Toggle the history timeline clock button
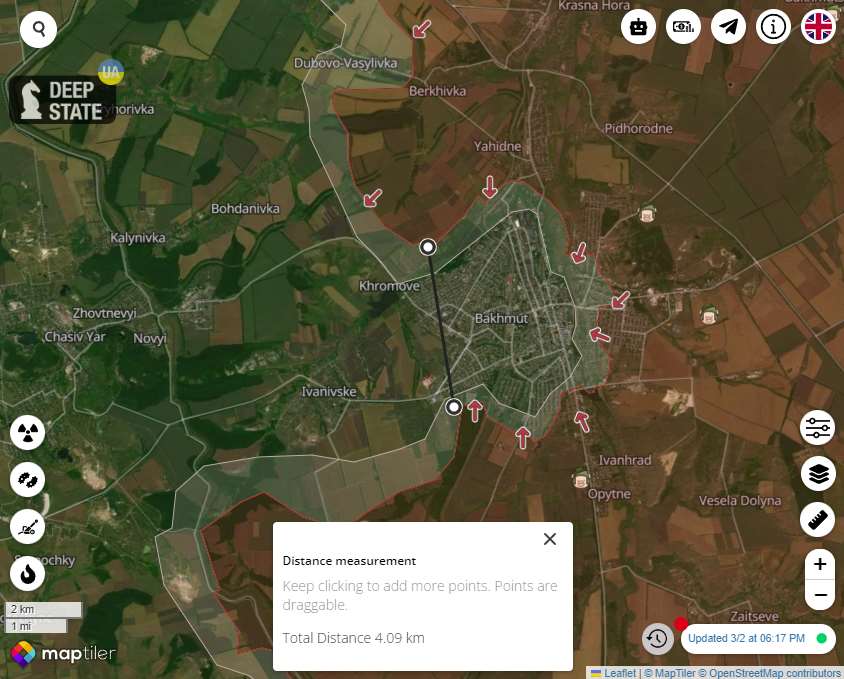The image size is (844, 679). tap(657, 638)
